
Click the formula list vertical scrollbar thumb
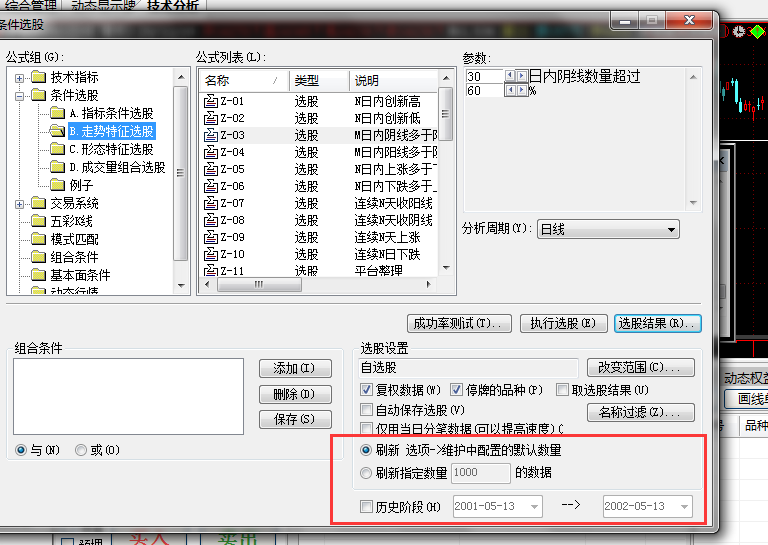tap(445, 114)
